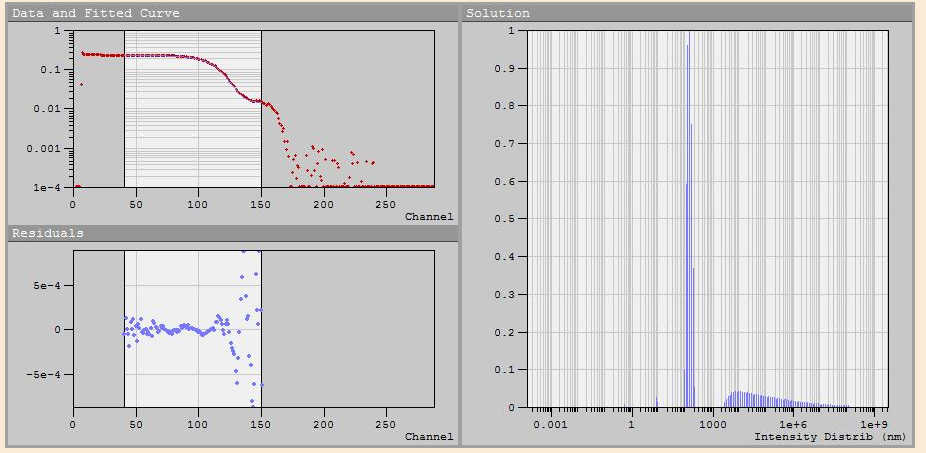Click the 'Intensity Distrib (nm)' axis label

(829, 437)
